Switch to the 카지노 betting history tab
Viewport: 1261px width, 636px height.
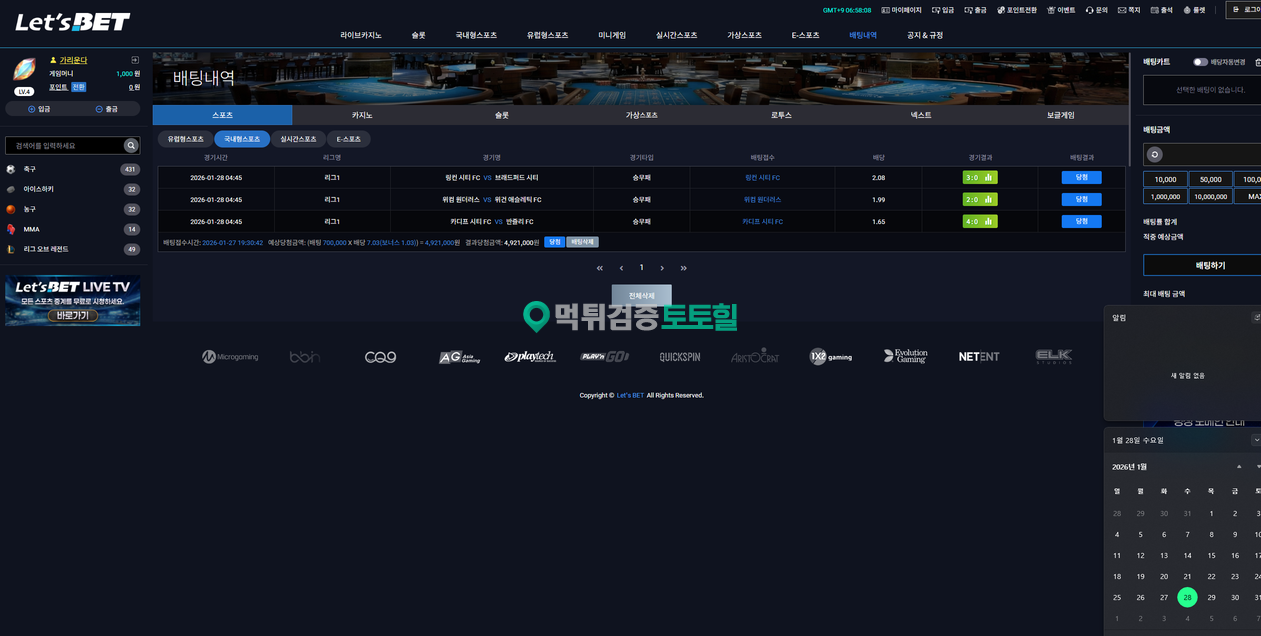pyautogui.click(x=362, y=115)
